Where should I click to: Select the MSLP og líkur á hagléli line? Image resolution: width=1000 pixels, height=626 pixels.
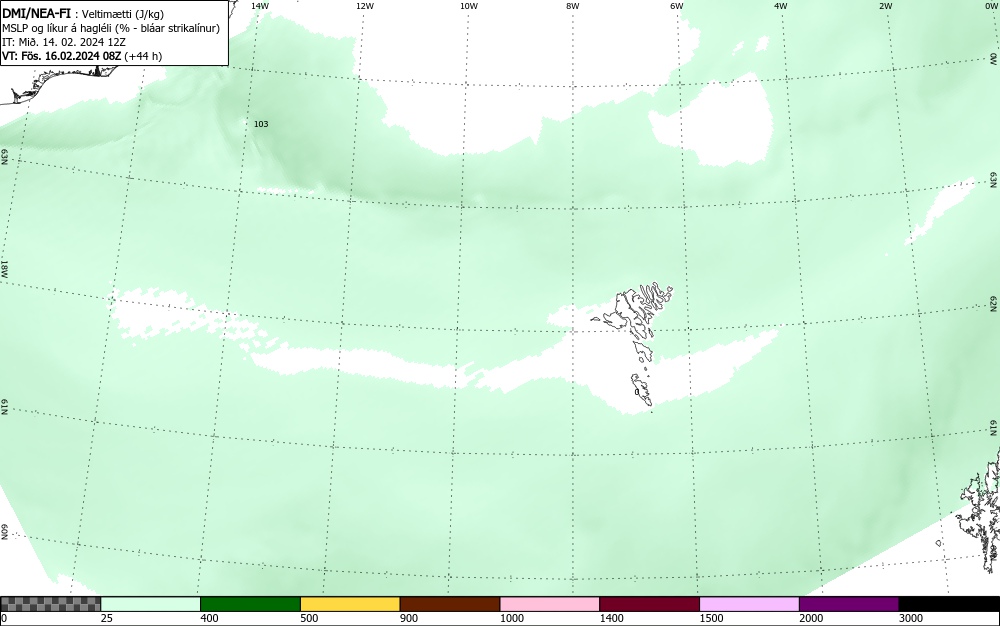[x=111, y=28]
